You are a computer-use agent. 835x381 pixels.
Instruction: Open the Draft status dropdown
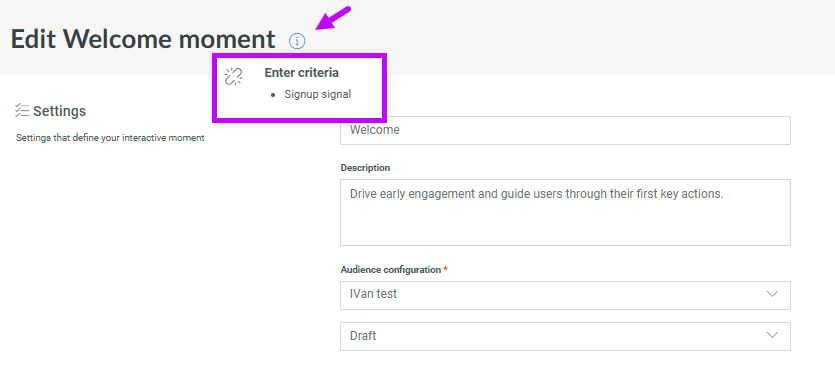565,336
